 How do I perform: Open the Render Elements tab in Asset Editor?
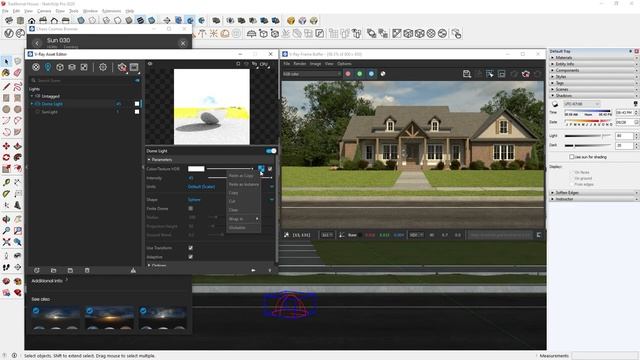(x=72, y=67)
